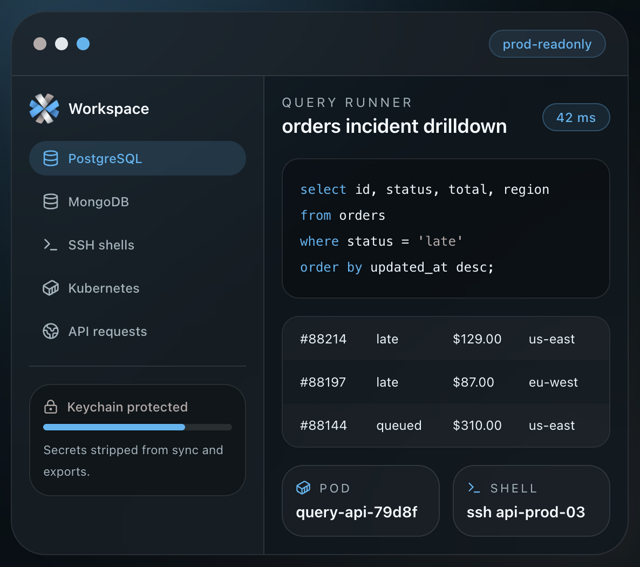Click the 'from orders' query line

coord(342,215)
